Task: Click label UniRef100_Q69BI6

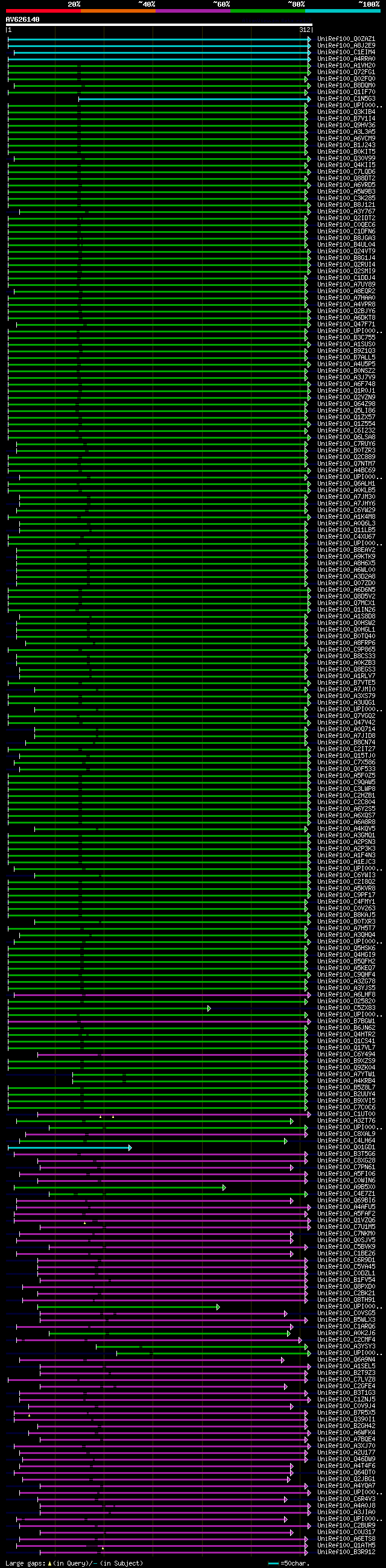Action: click(x=346, y=1201)
